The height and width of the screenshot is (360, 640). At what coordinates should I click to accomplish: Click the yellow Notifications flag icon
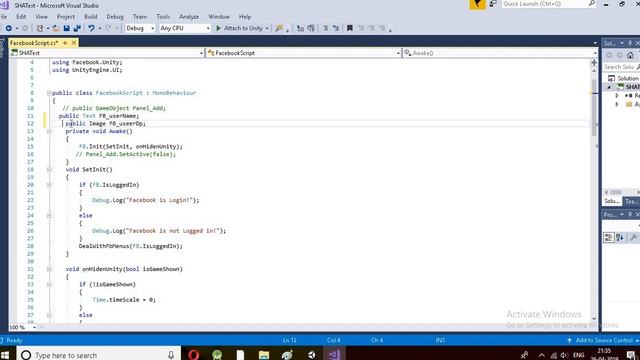click(x=477, y=4)
